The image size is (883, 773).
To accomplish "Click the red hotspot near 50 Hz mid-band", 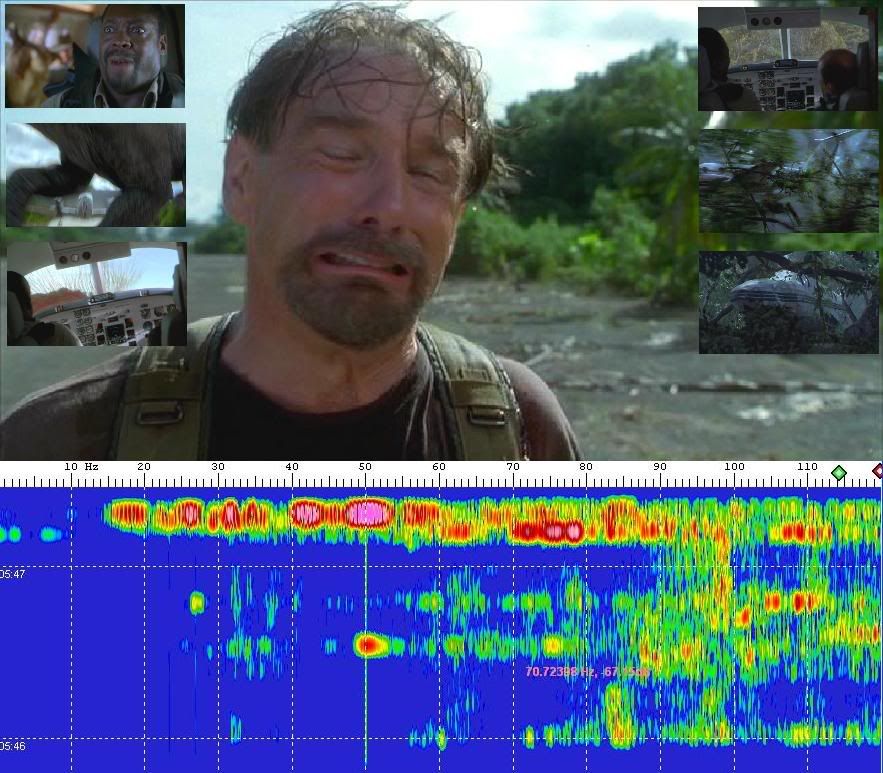I will coord(370,646).
